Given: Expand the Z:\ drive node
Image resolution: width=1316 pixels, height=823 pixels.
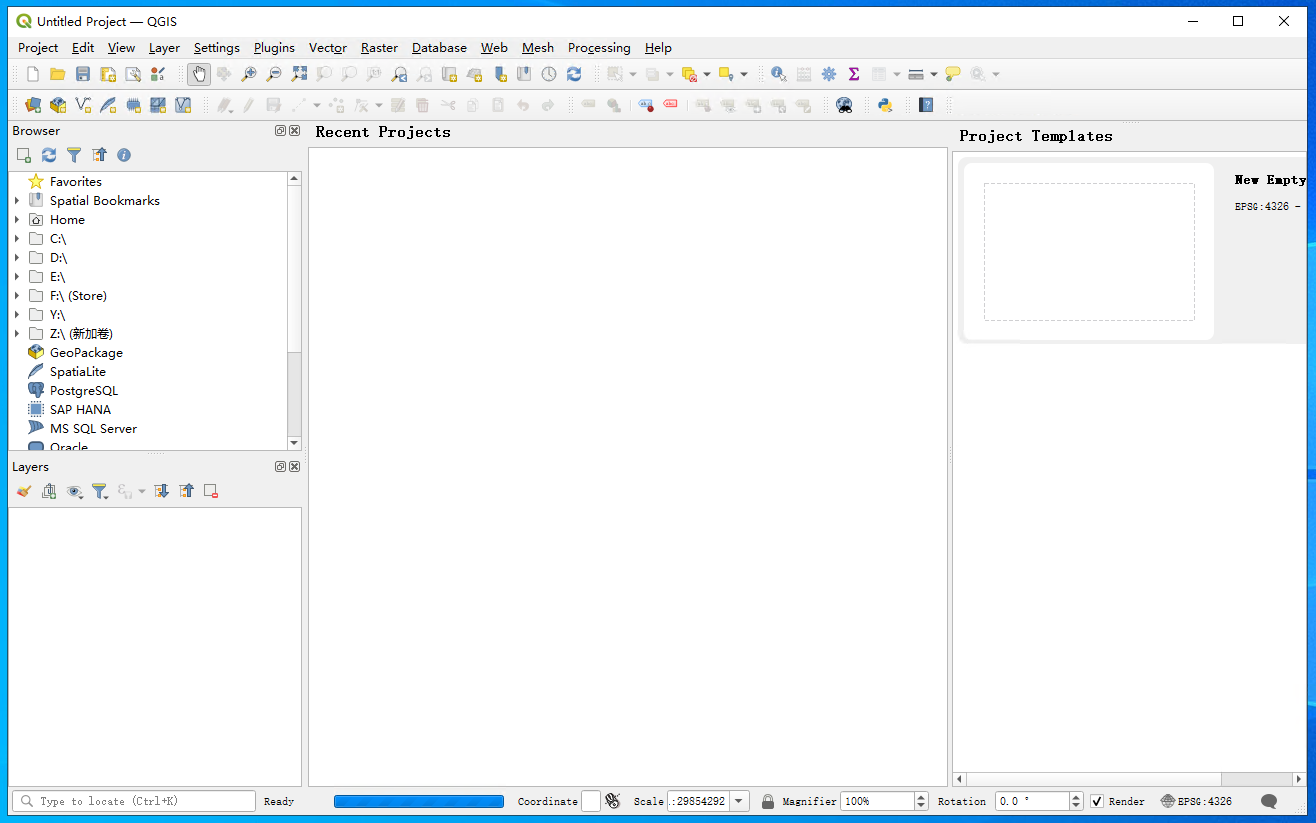Looking at the screenshot, I should pyautogui.click(x=17, y=334).
